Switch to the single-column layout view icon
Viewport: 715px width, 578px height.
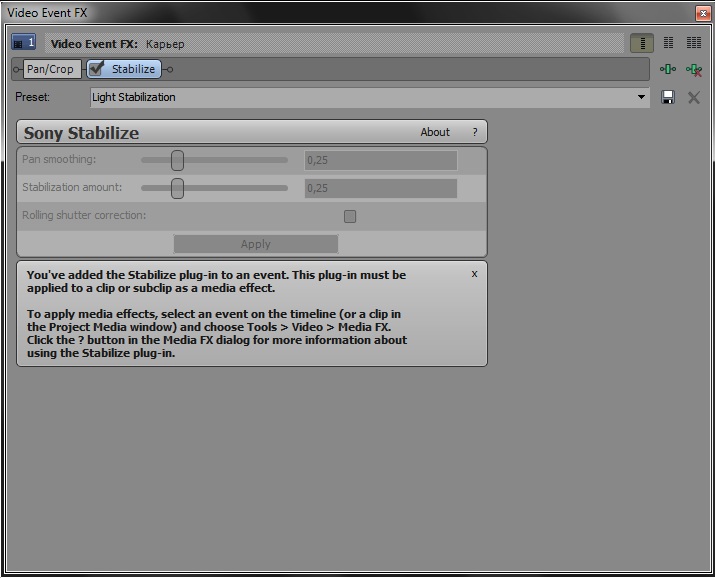click(642, 43)
